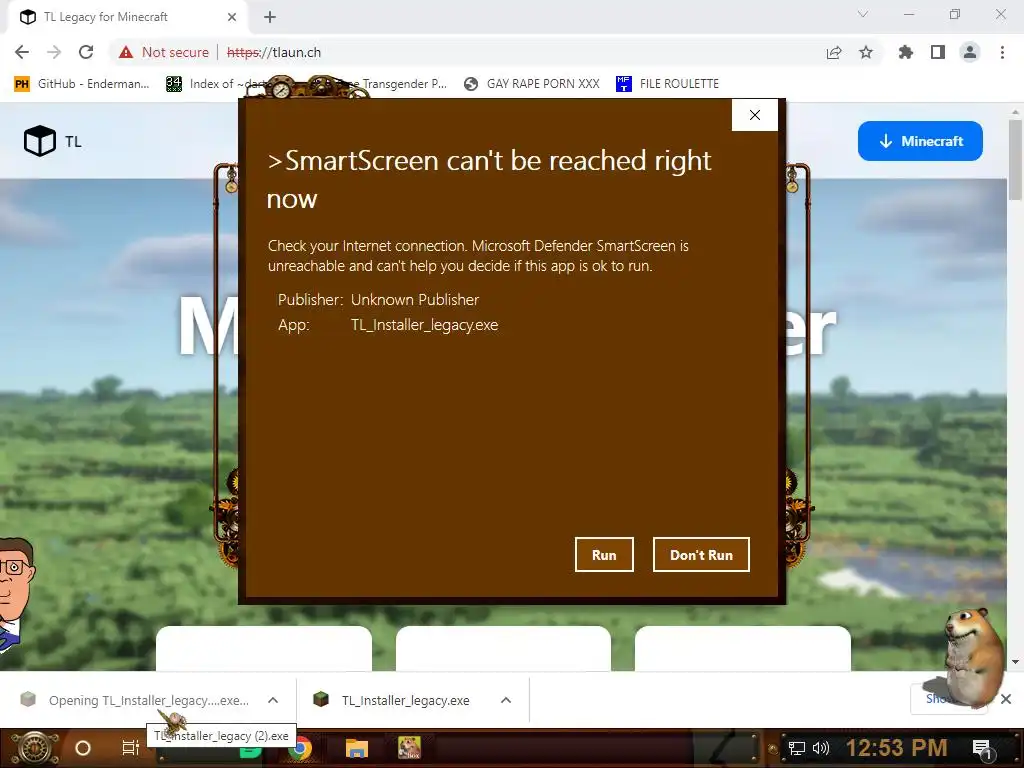The width and height of the screenshot is (1024, 768).
Task: Go back with the browser back arrow
Action: tap(22, 52)
